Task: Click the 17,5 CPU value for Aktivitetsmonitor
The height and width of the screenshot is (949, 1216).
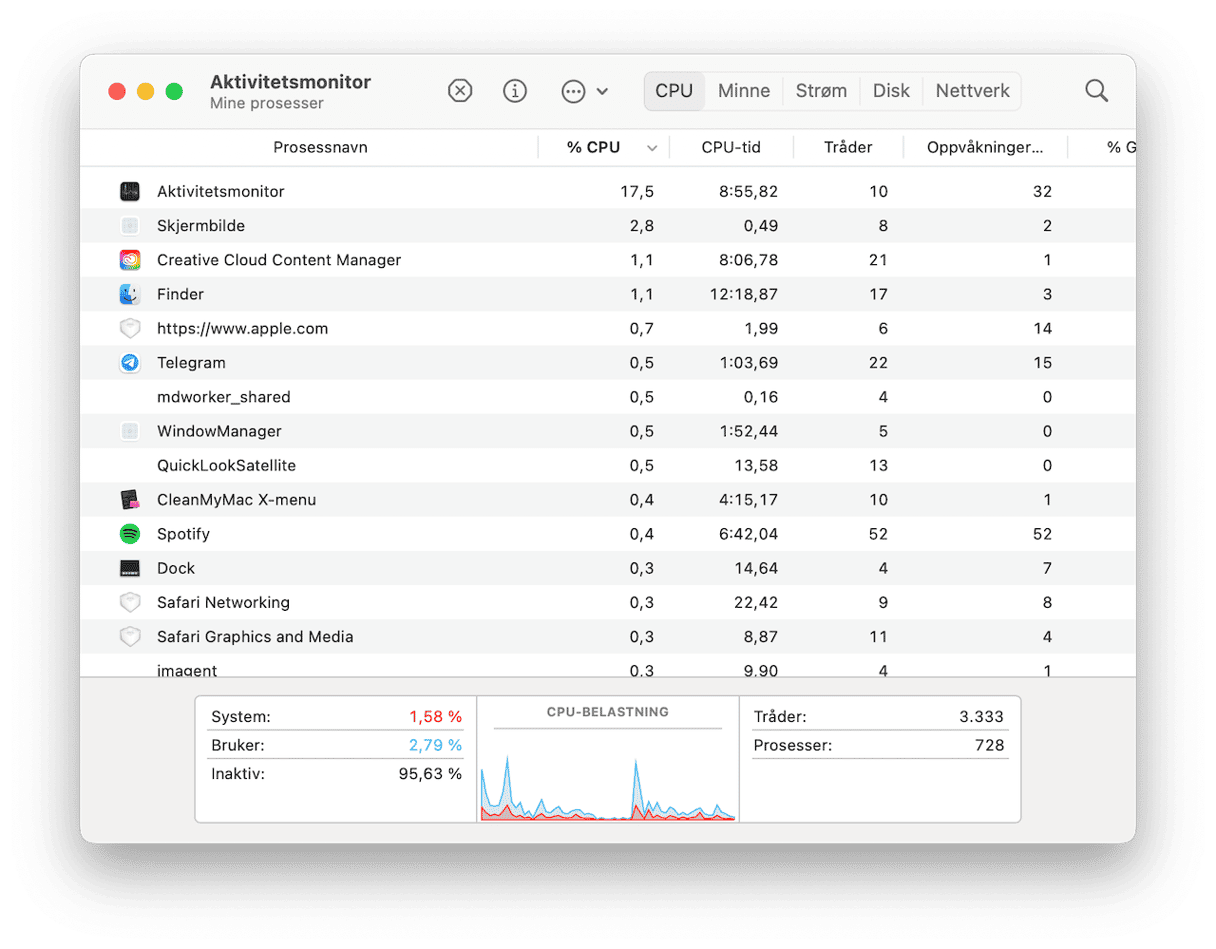Action: coord(637,191)
